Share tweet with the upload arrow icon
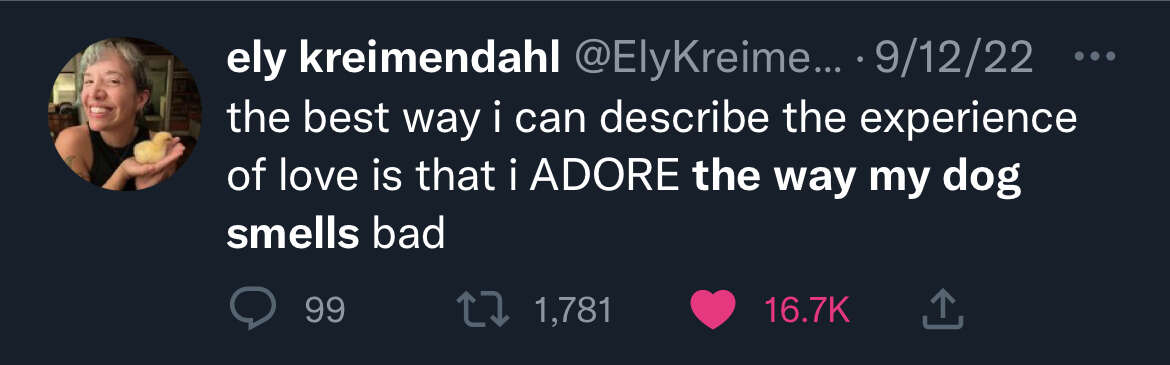This screenshot has height=365, width=1170. (943, 310)
